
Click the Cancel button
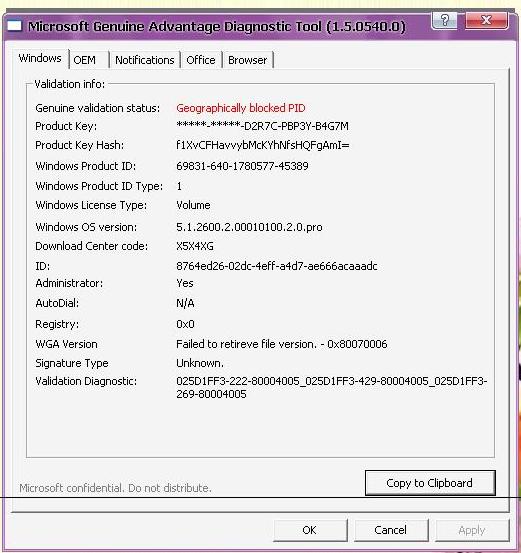coord(390,530)
